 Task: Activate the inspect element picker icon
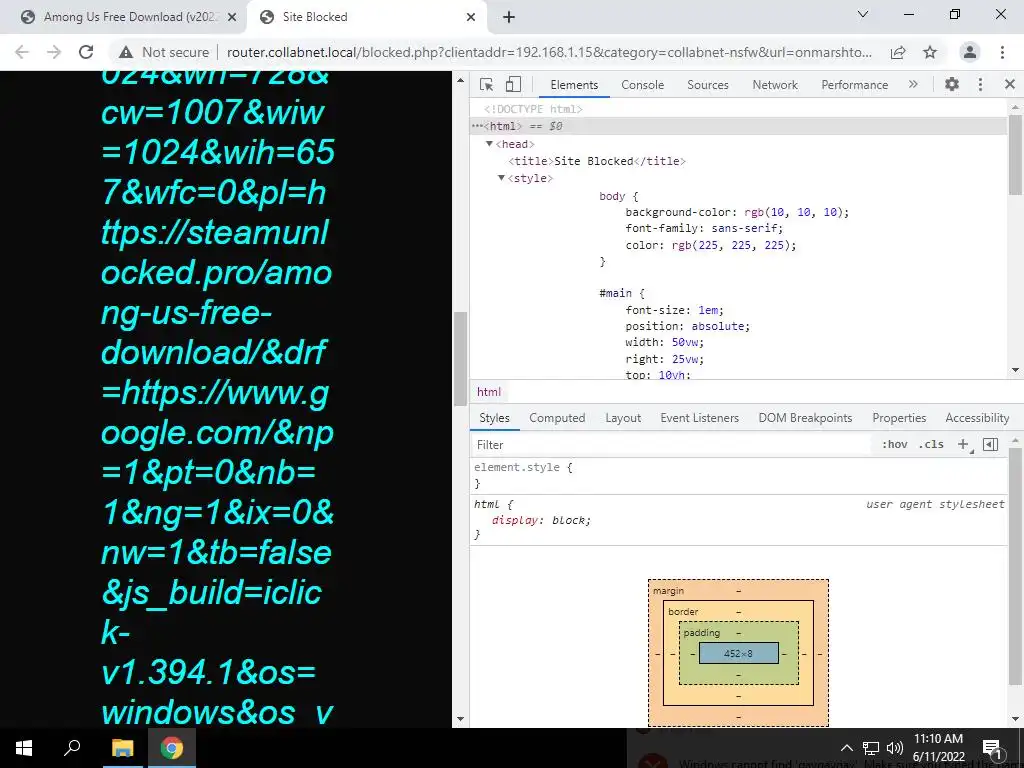click(487, 84)
